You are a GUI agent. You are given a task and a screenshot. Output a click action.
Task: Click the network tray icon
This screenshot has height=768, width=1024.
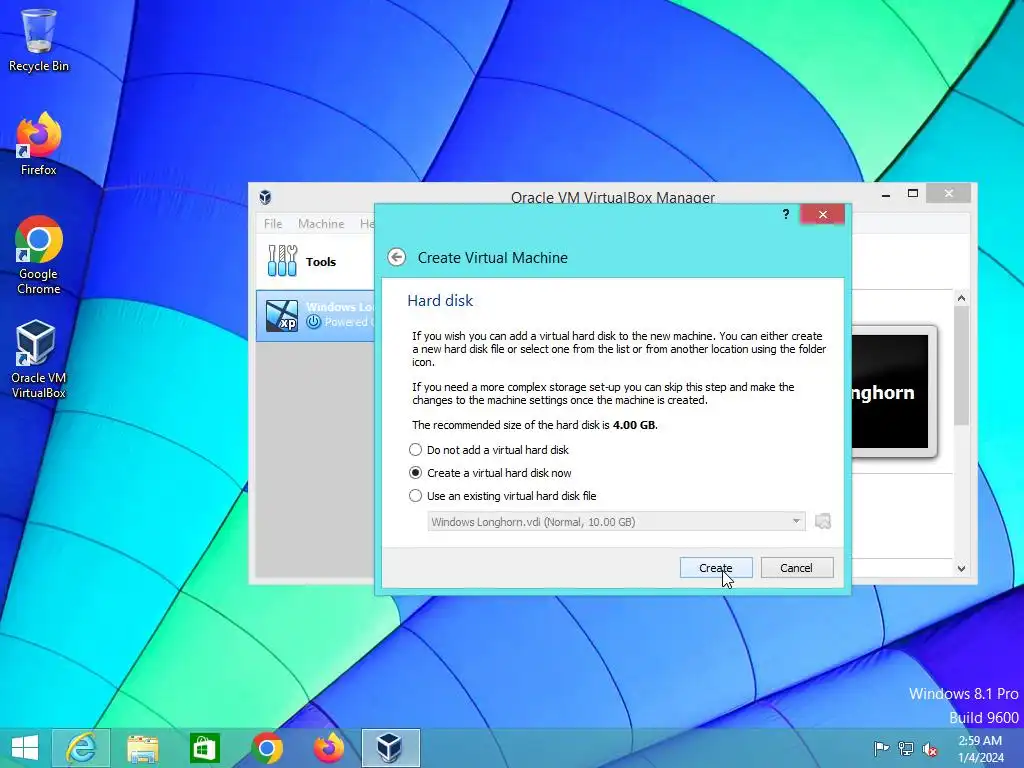(906, 748)
